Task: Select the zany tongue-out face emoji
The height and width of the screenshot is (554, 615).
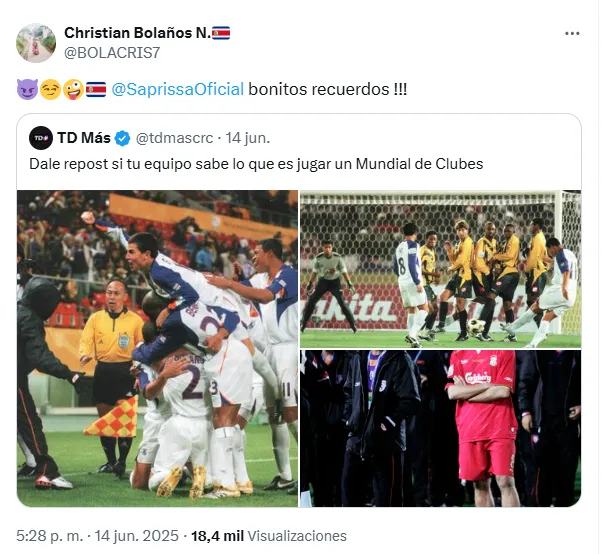Action: [72, 90]
